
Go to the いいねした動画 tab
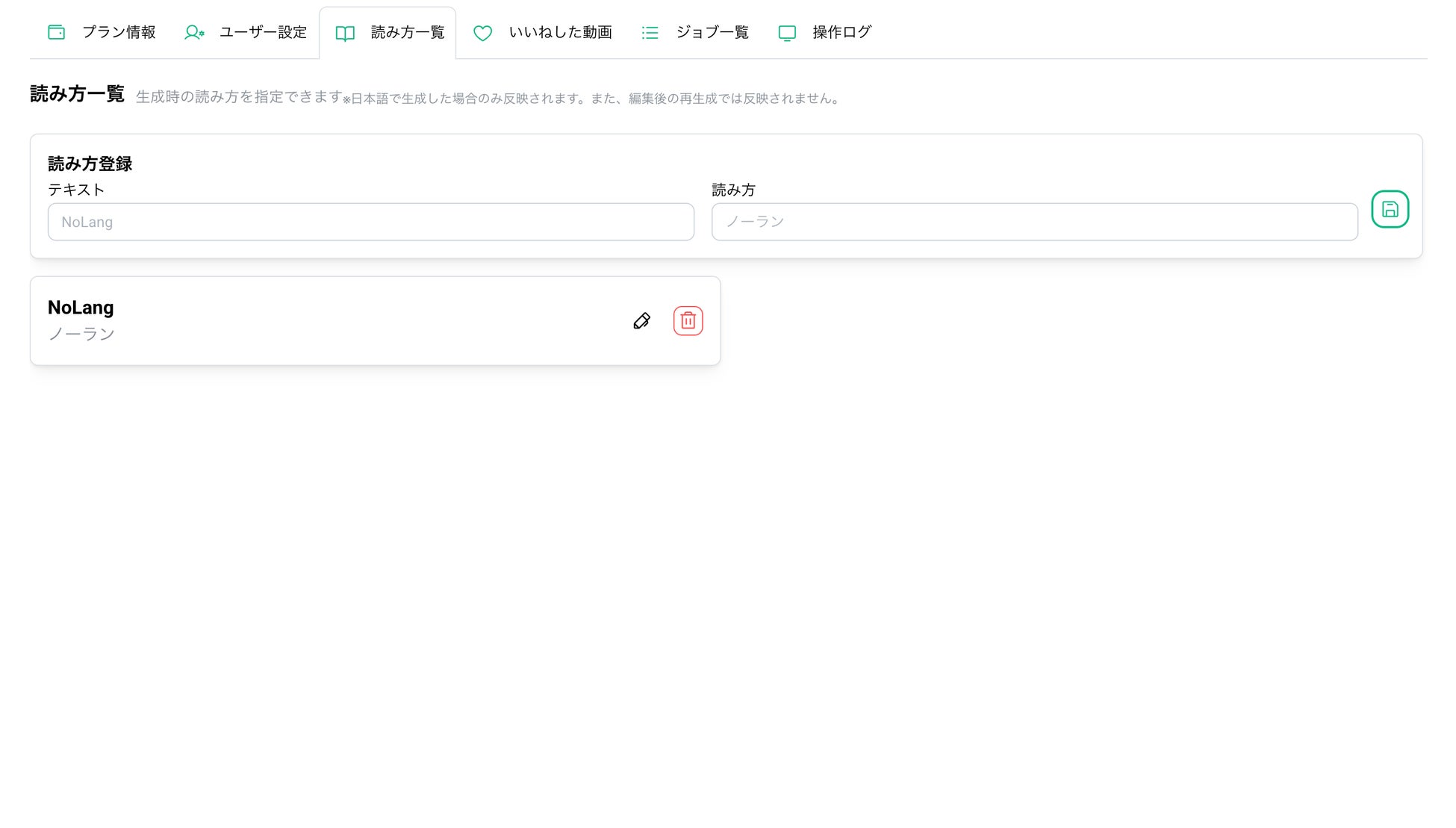point(560,32)
